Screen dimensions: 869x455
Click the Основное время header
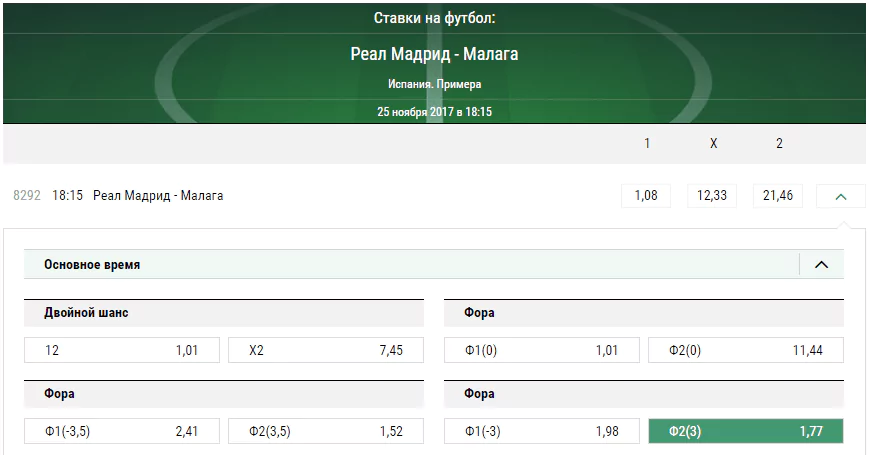92,265
